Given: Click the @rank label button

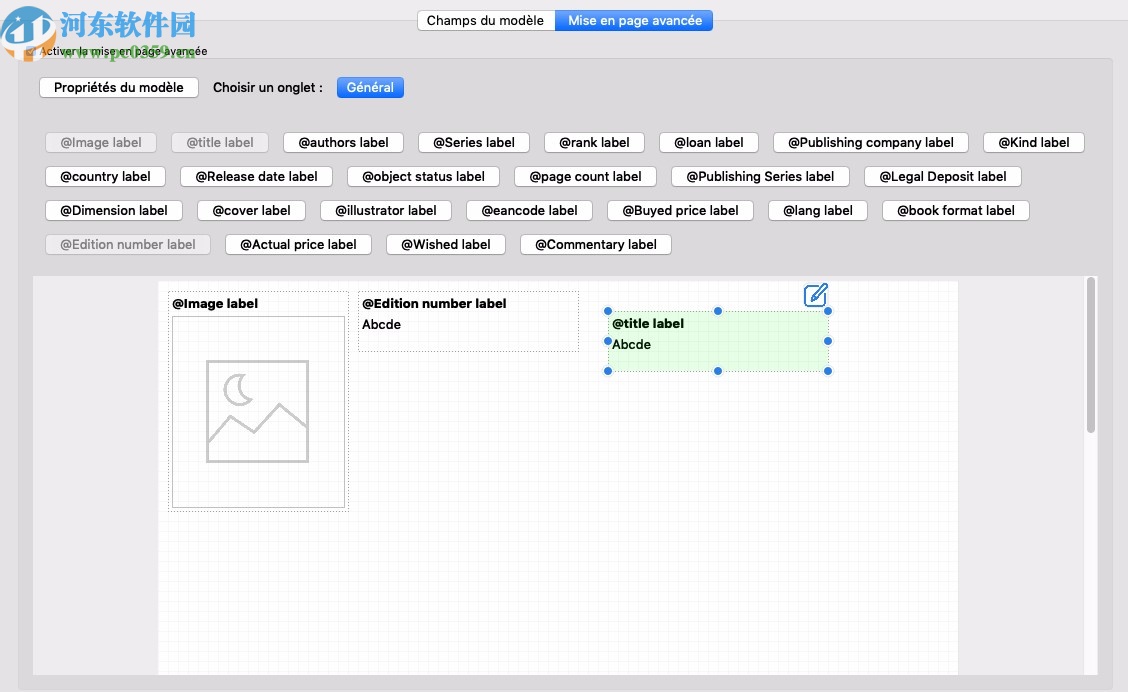Looking at the screenshot, I should [594, 142].
